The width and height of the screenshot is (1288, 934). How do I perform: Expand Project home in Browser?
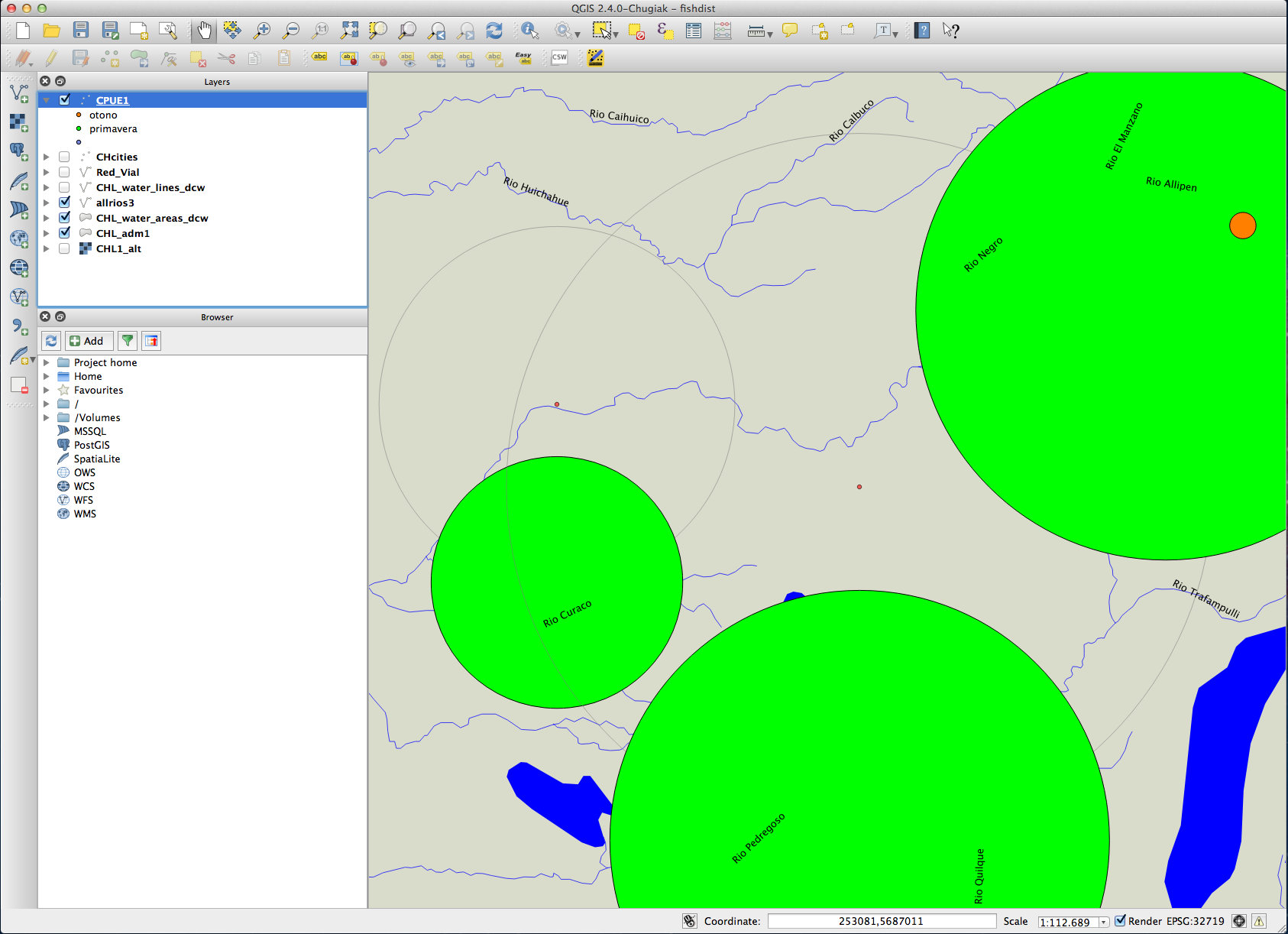(47, 362)
